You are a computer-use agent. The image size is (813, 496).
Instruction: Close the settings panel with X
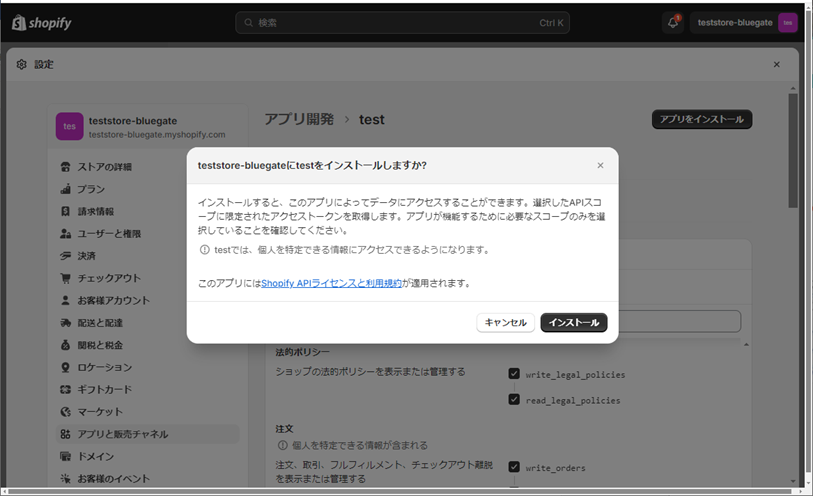(x=776, y=64)
